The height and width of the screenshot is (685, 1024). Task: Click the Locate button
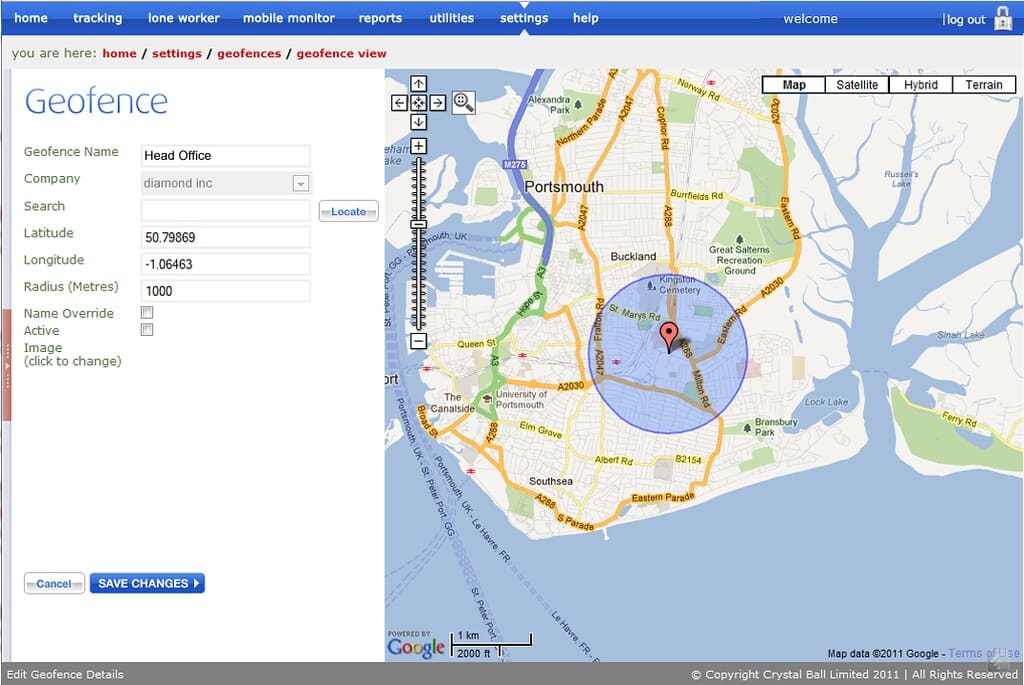coord(348,211)
